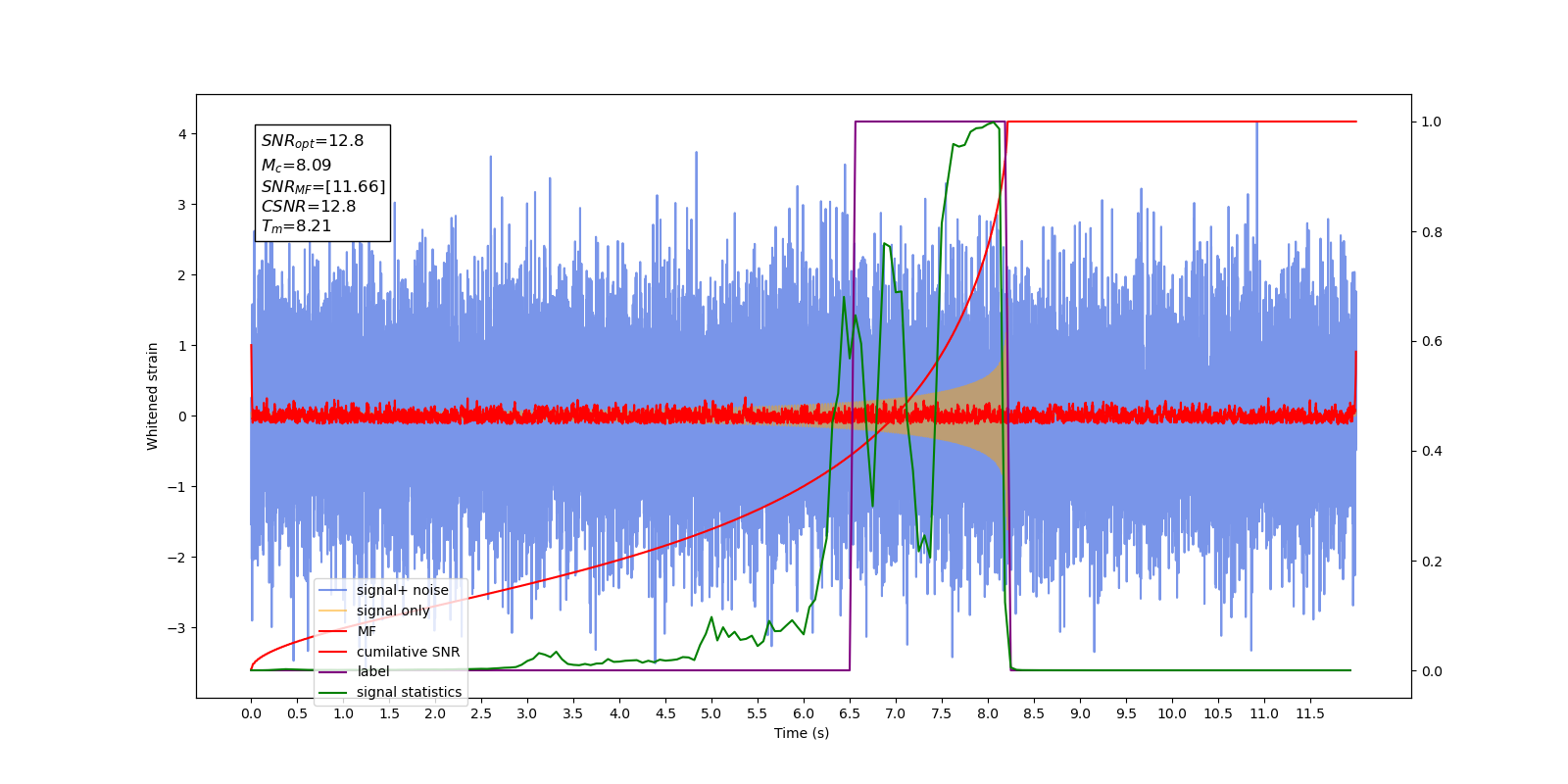Click the 'cumilative SNR' legend entry
The width and height of the screenshot is (1568, 784).
(x=408, y=652)
